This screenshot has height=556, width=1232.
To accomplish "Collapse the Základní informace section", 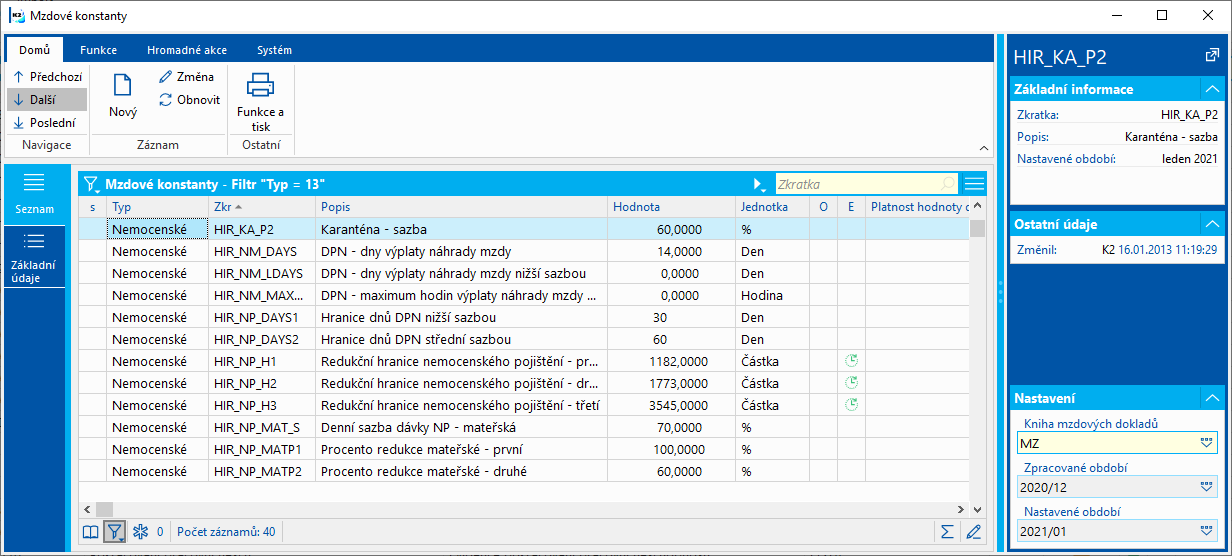I will pyautogui.click(x=1212, y=89).
